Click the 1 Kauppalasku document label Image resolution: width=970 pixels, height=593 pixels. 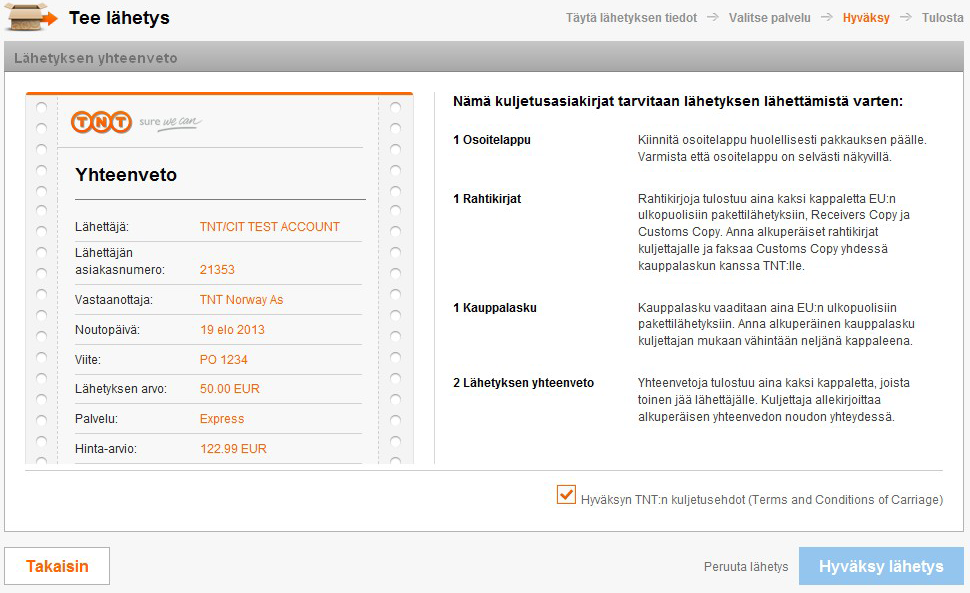495,308
